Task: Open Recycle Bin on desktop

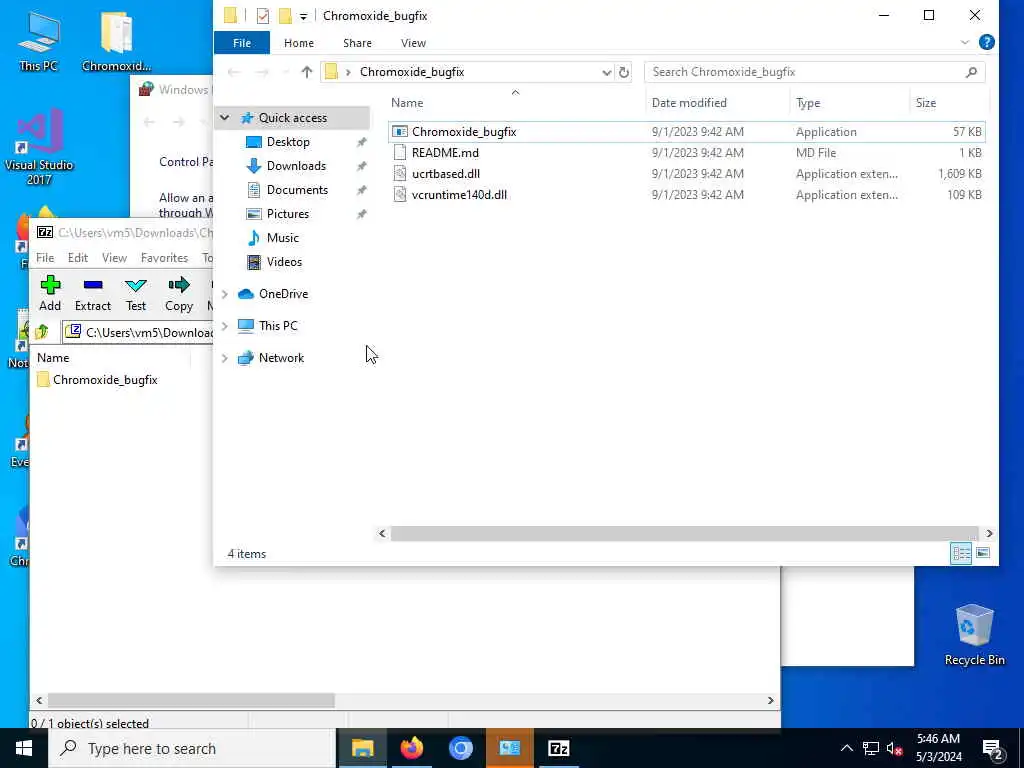Action: pyautogui.click(x=974, y=635)
